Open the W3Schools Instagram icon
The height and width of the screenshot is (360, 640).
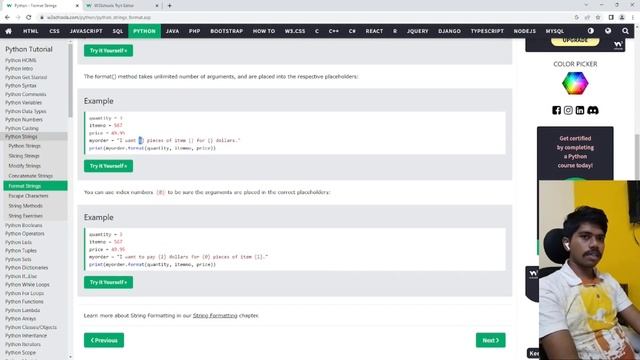click(x=568, y=110)
